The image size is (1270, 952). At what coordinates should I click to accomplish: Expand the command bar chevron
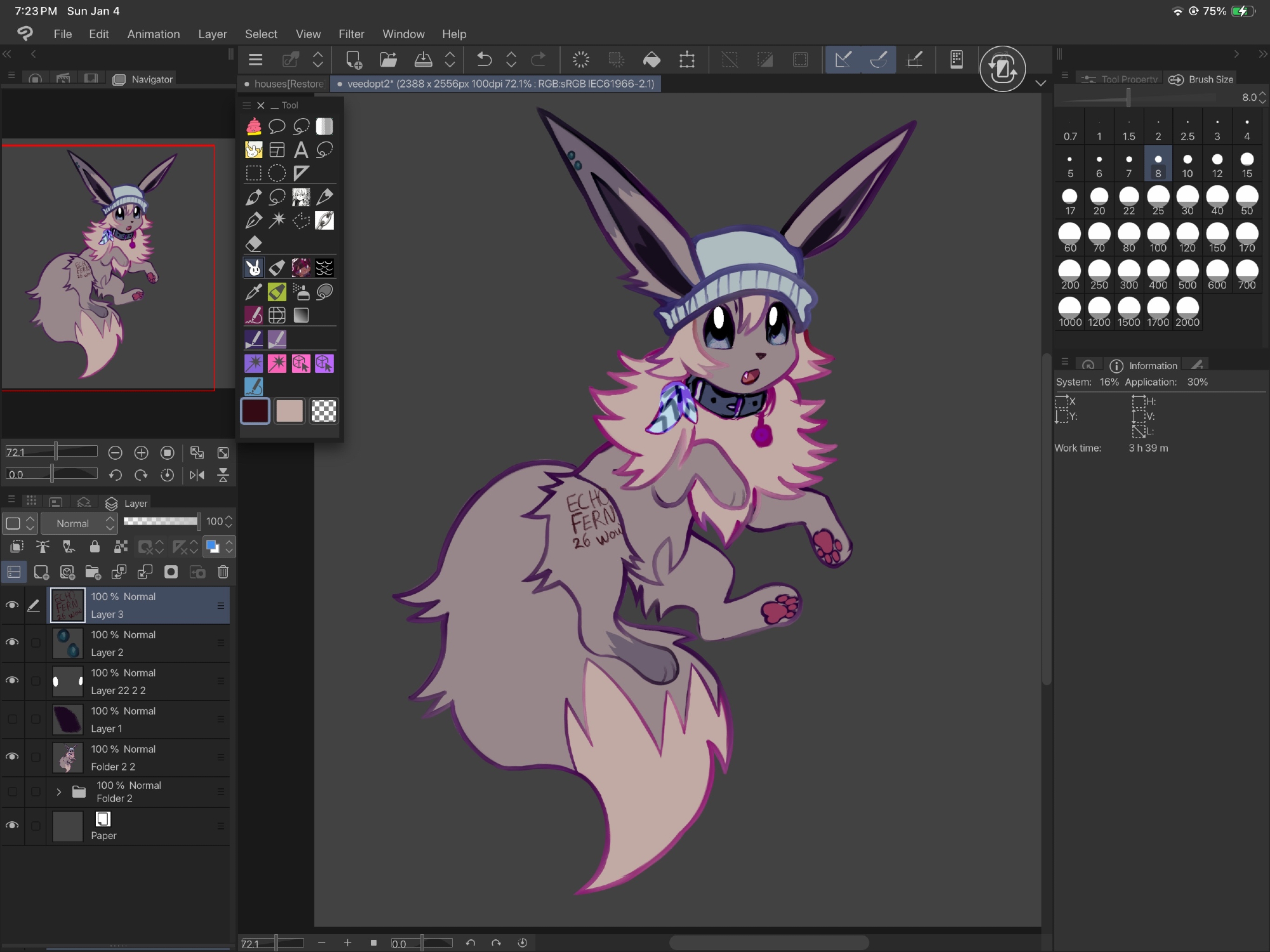click(1040, 83)
